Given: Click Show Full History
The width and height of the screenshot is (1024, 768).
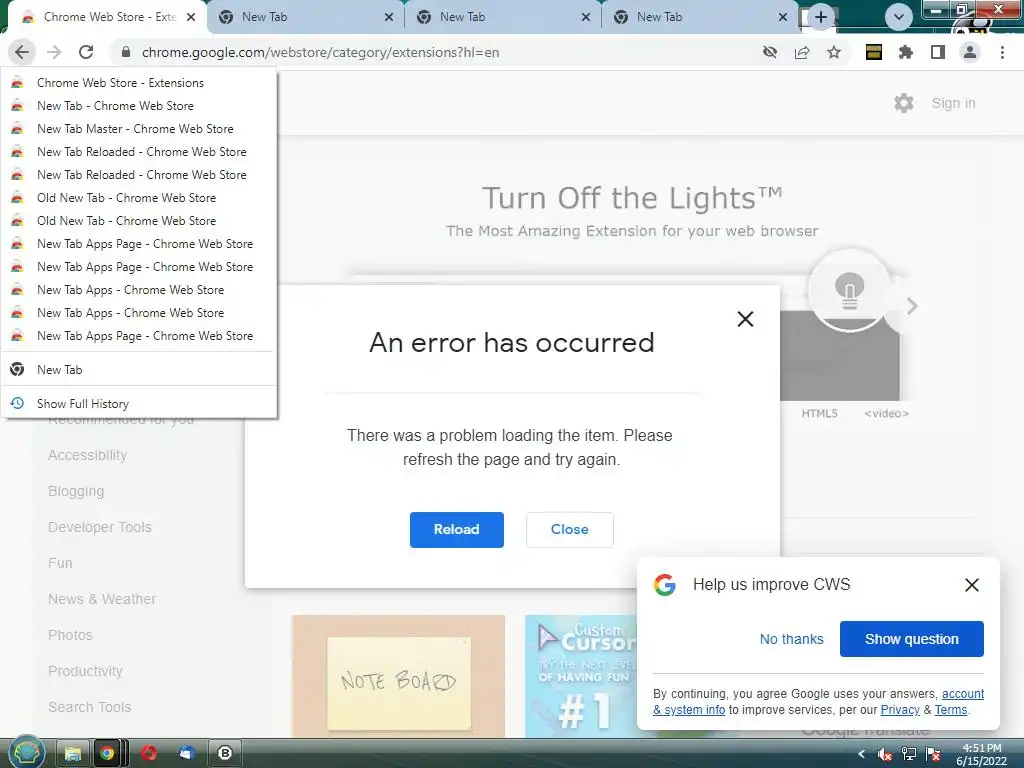Looking at the screenshot, I should [139, 404].
